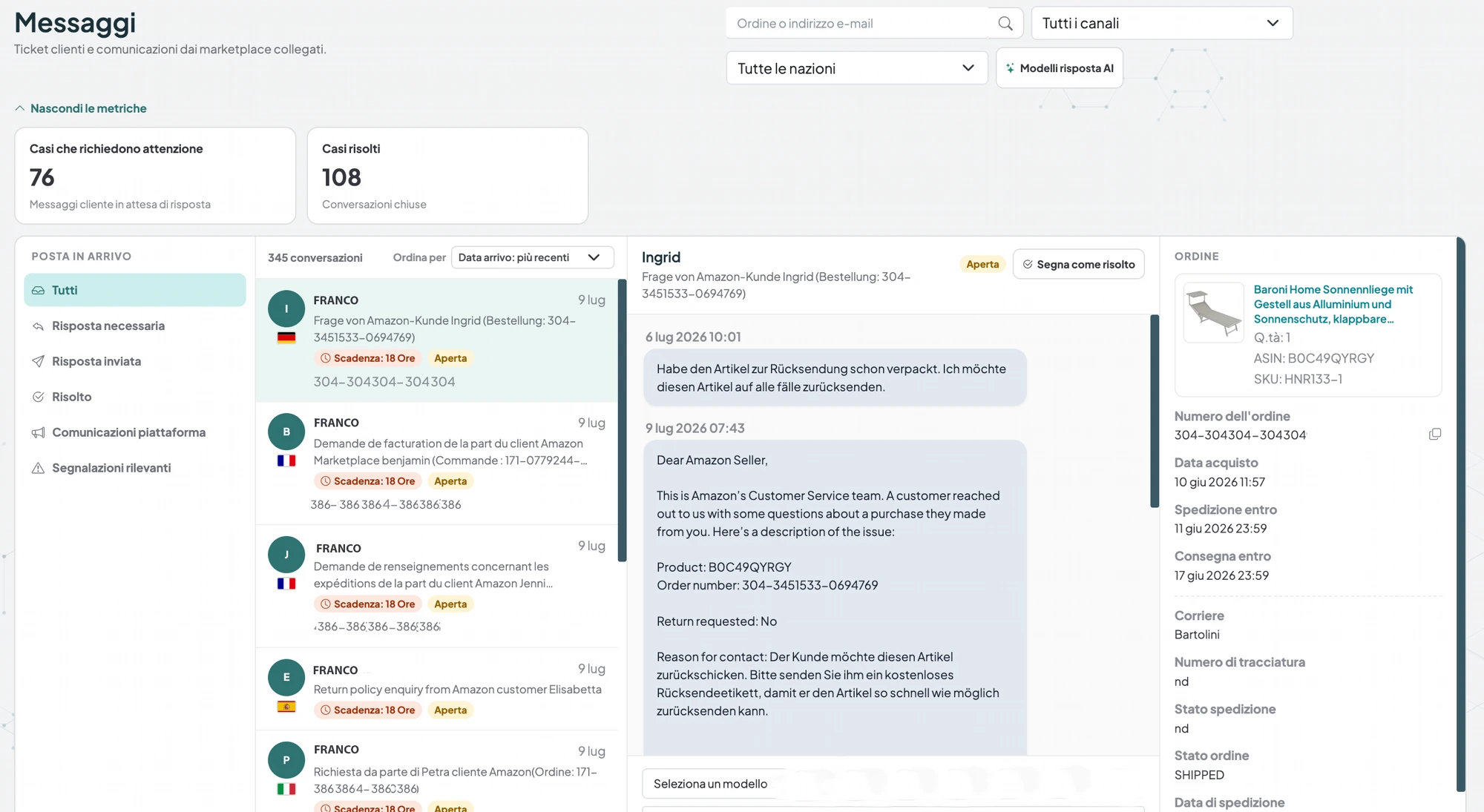
Task: Click the order panel scrollbar
Action: [x=1460, y=515]
